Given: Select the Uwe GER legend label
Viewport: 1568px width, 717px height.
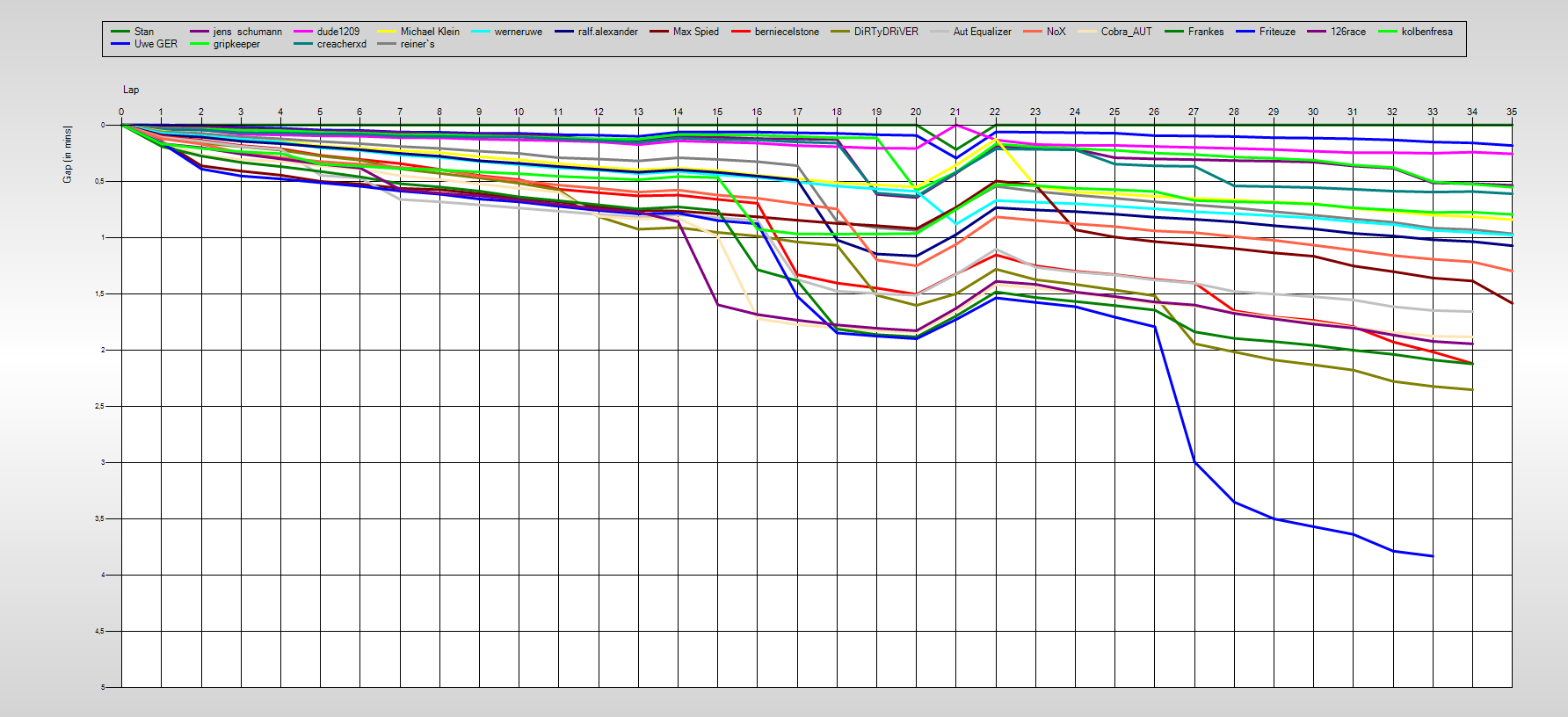Looking at the screenshot, I should [x=155, y=44].
